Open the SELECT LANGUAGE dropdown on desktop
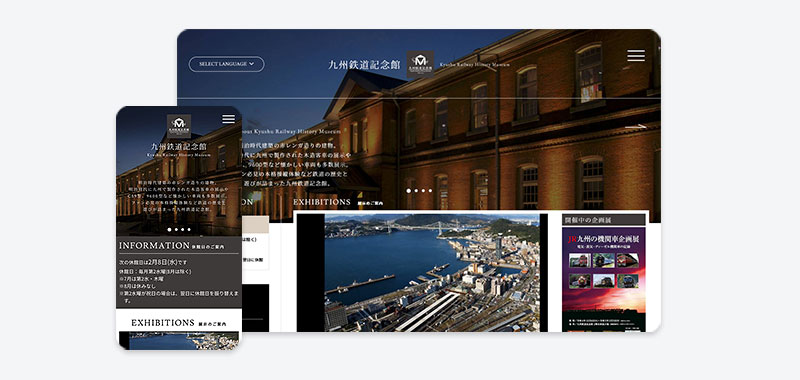 click(227, 64)
